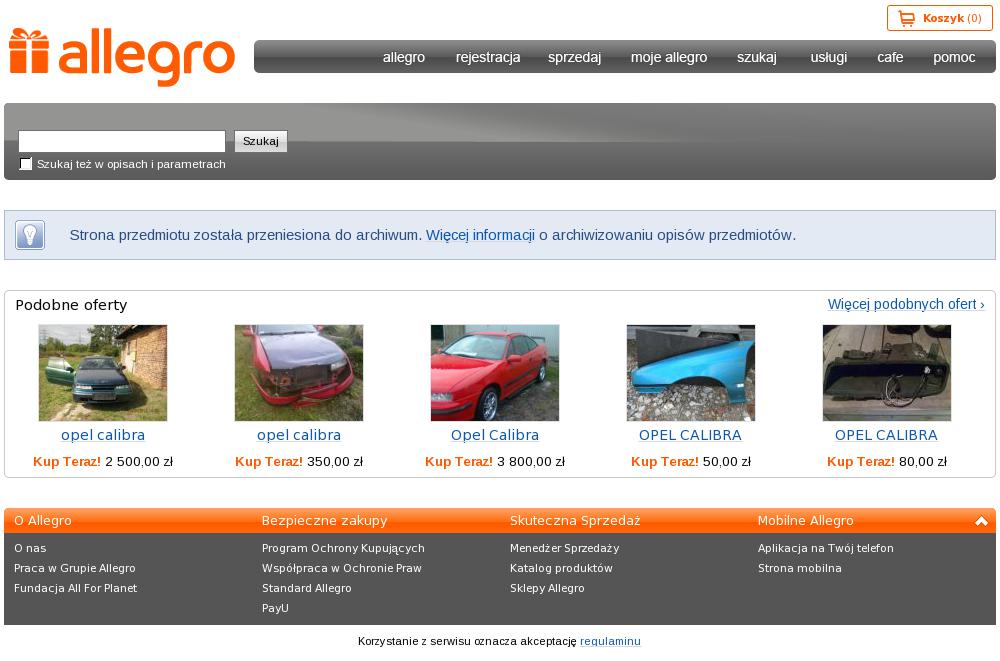Click the Szukaj search button
This screenshot has height=661, width=1000.
pos(261,141)
